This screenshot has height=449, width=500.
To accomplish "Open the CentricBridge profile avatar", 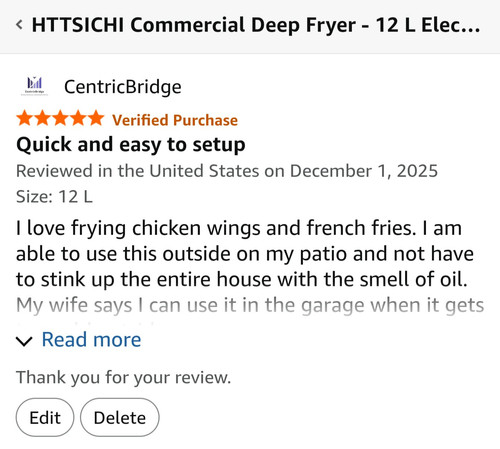I will pos(34,86).
